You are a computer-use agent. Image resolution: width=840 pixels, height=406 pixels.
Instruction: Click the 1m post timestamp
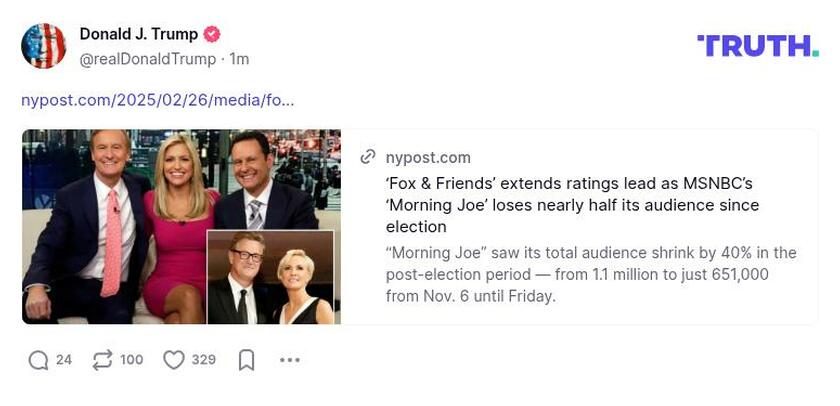click(x=239, y=59)
